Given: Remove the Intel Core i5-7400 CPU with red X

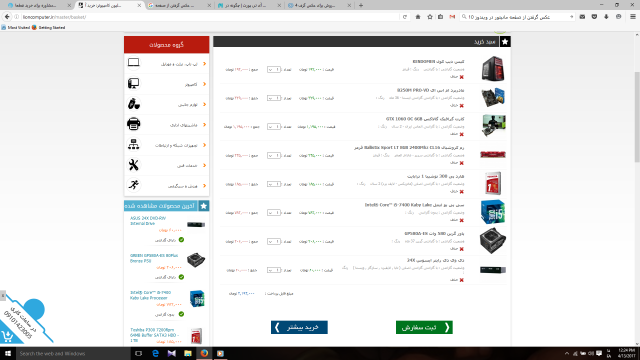Looking at the screenshot, I should [x=462, y=220].
